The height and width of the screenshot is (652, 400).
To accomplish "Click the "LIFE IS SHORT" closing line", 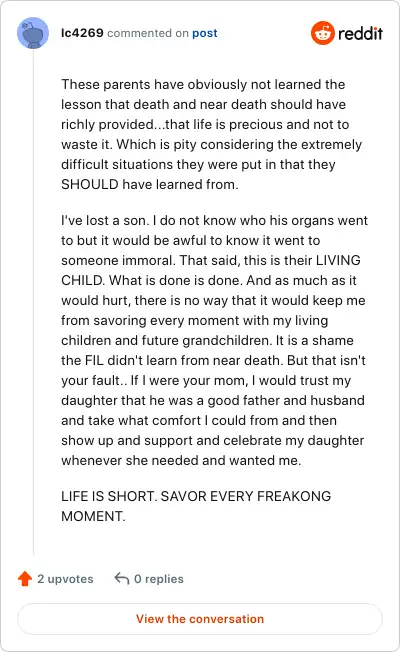I will (196, 506).
